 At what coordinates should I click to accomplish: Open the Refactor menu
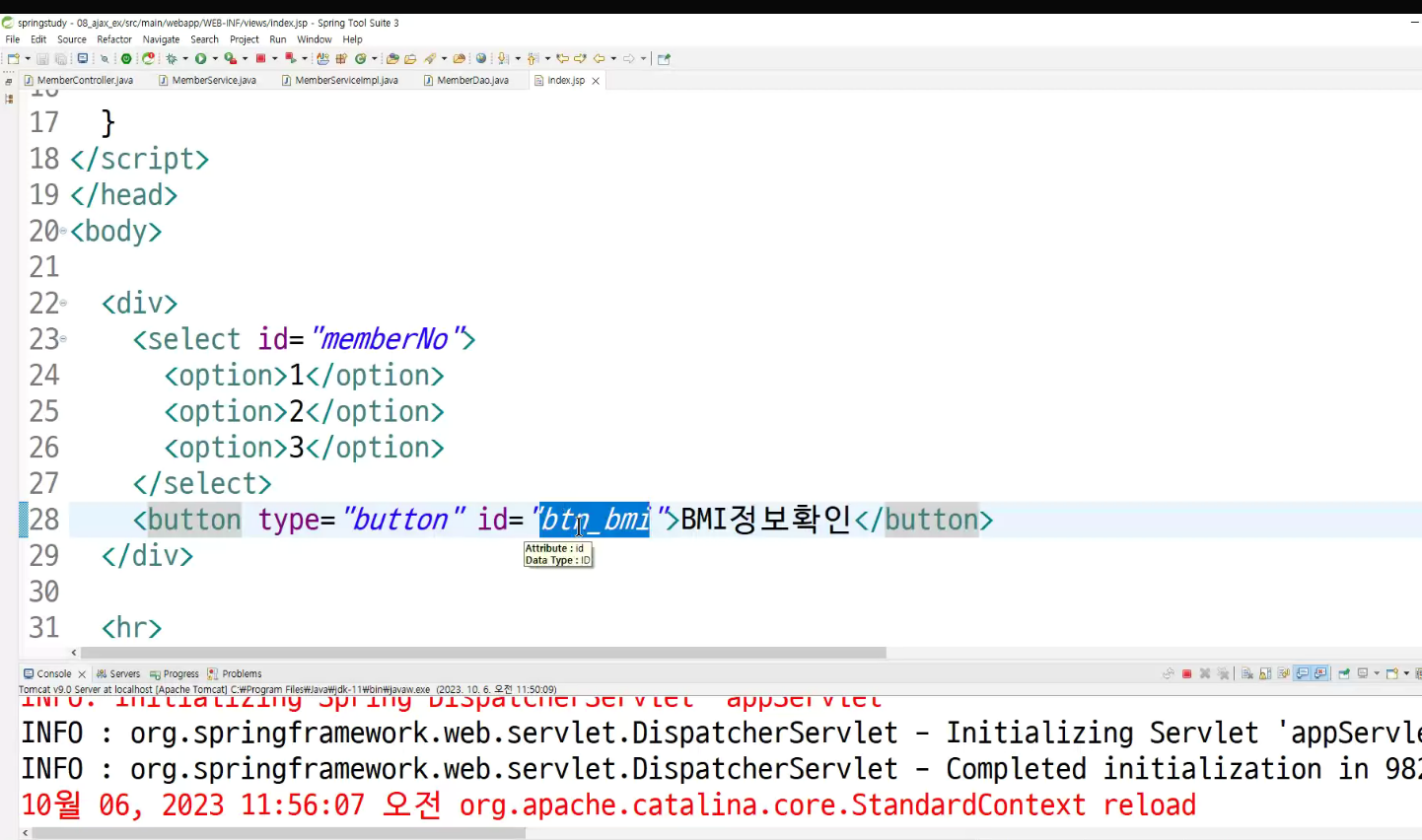click(x=114, y=39)
